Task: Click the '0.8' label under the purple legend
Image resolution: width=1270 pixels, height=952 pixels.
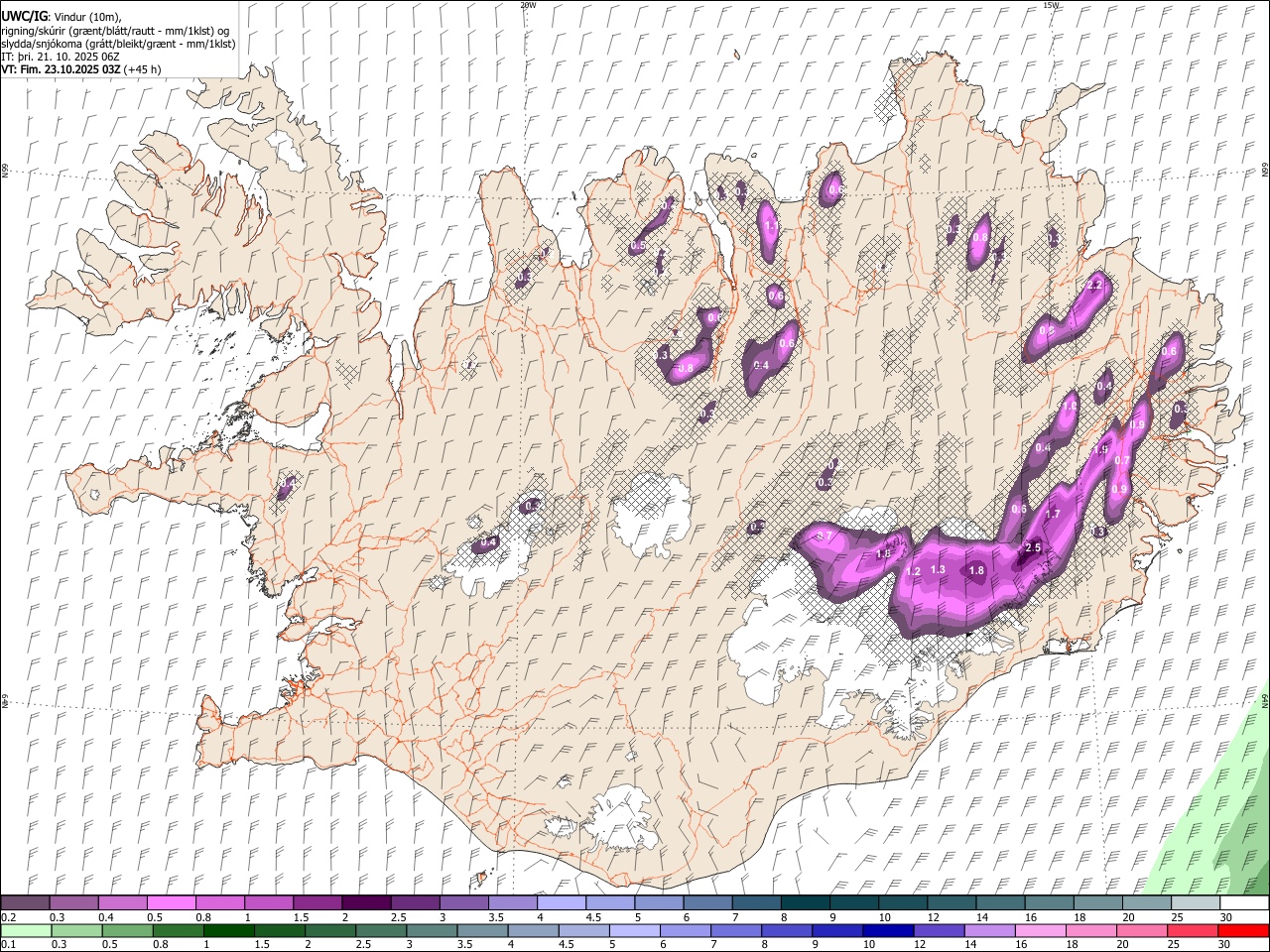Action: click(x=203, y=917)
